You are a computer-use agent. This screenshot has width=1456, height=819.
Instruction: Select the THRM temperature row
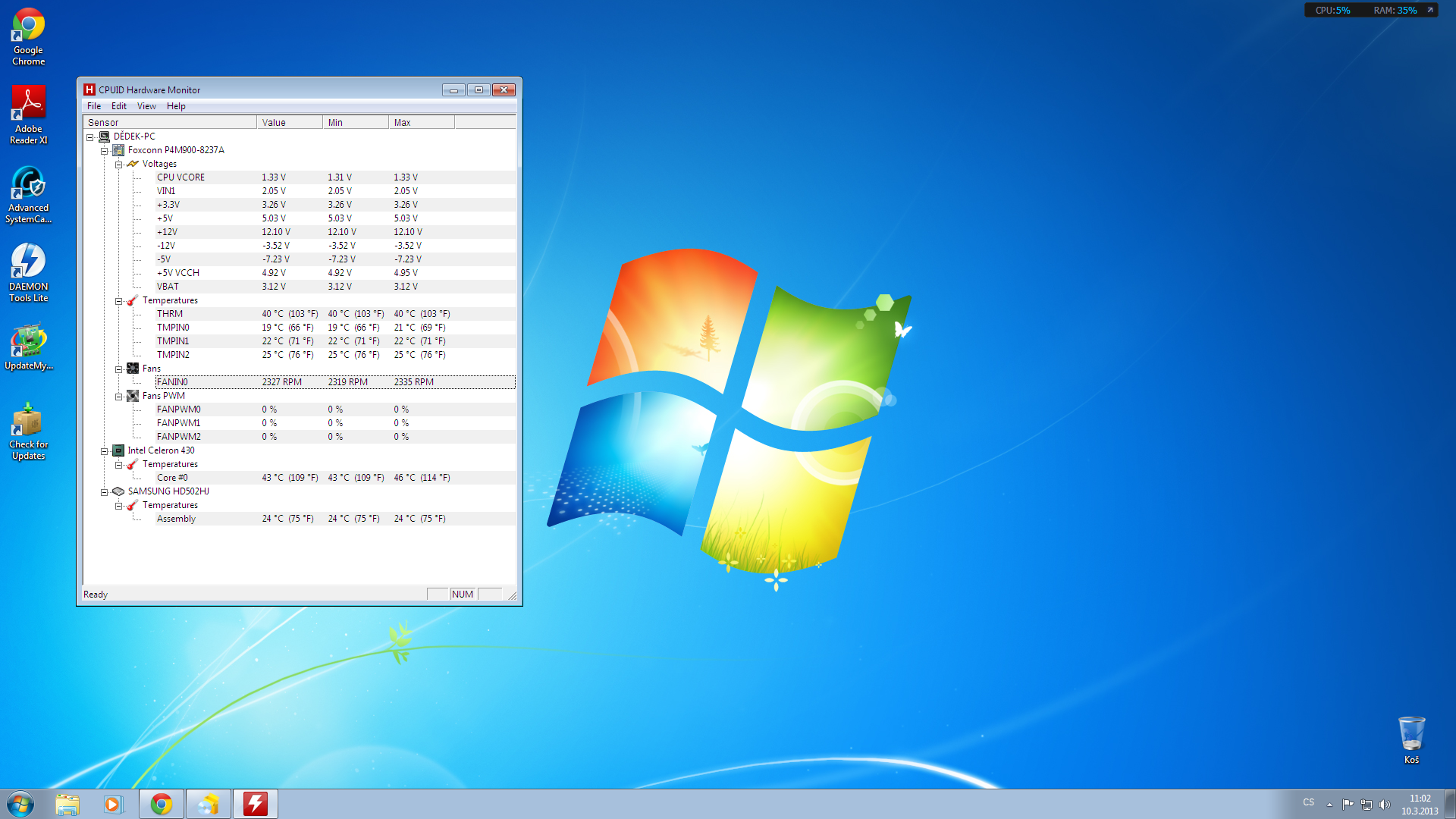[x=335, y=314]
